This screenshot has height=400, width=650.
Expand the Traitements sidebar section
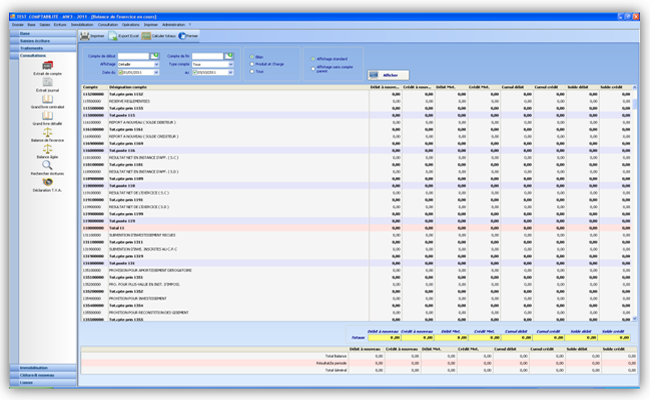[43, 48]
